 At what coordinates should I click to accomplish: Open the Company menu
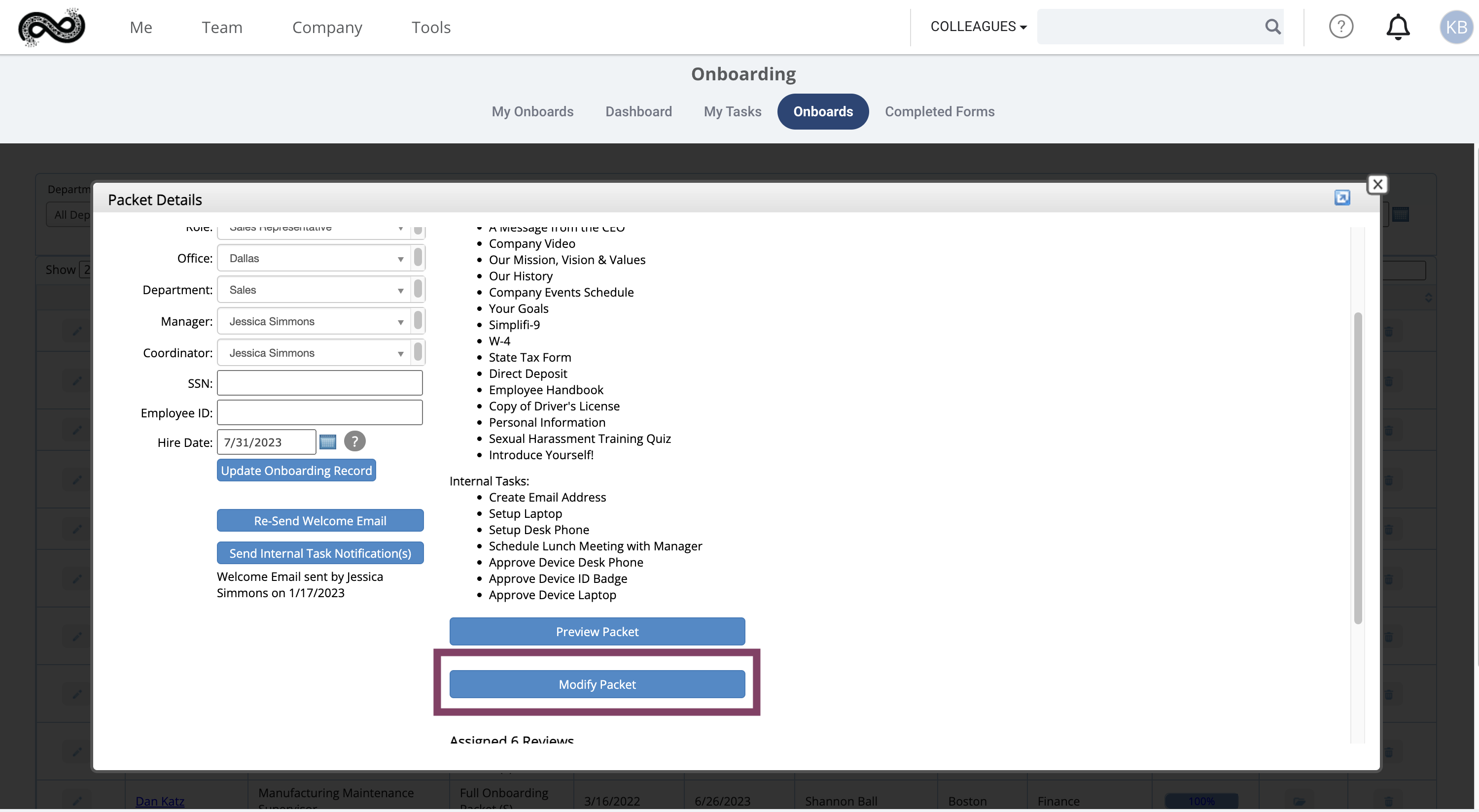tap(327, 27)
